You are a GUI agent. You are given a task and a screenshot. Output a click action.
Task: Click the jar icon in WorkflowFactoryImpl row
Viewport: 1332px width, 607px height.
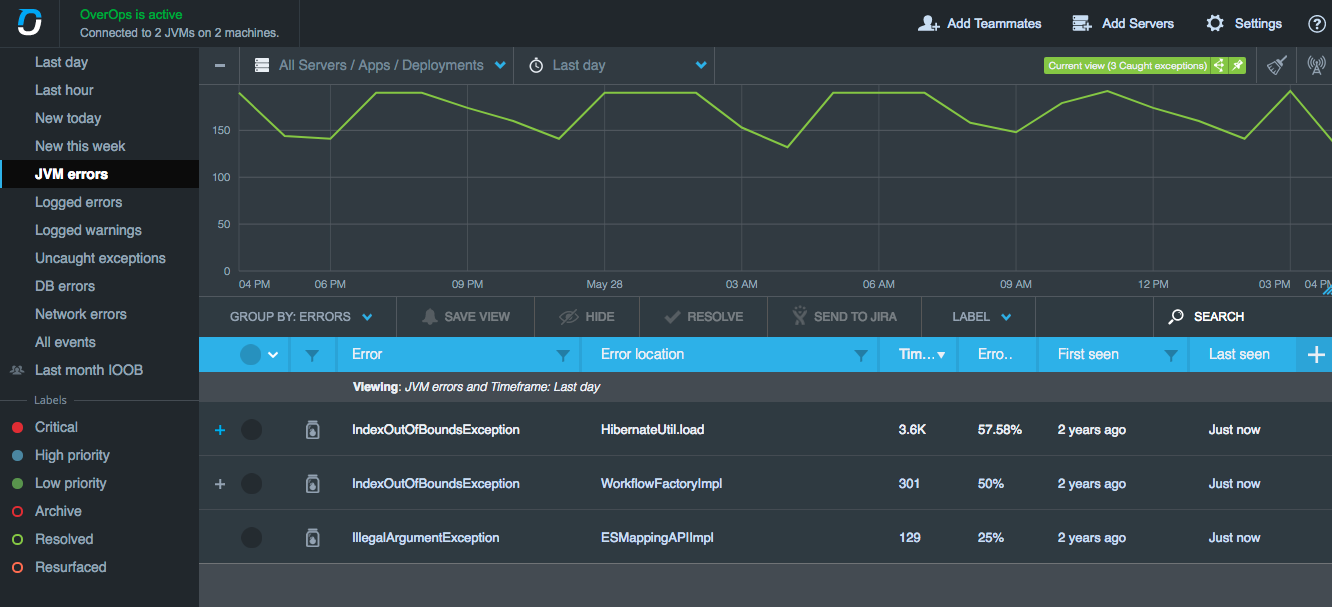coord(312,484)
